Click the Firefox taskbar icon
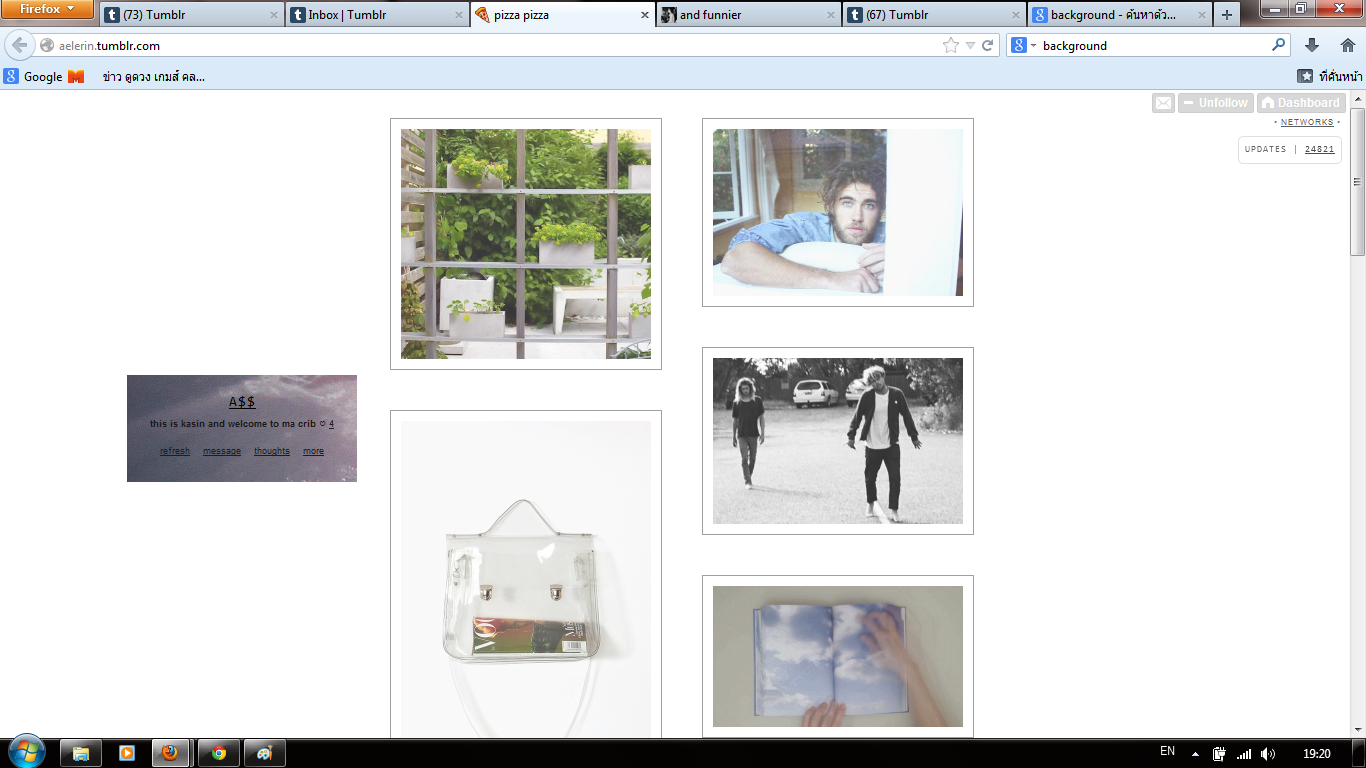Screen dimensions: 1366x768 (x=172, y=753)
